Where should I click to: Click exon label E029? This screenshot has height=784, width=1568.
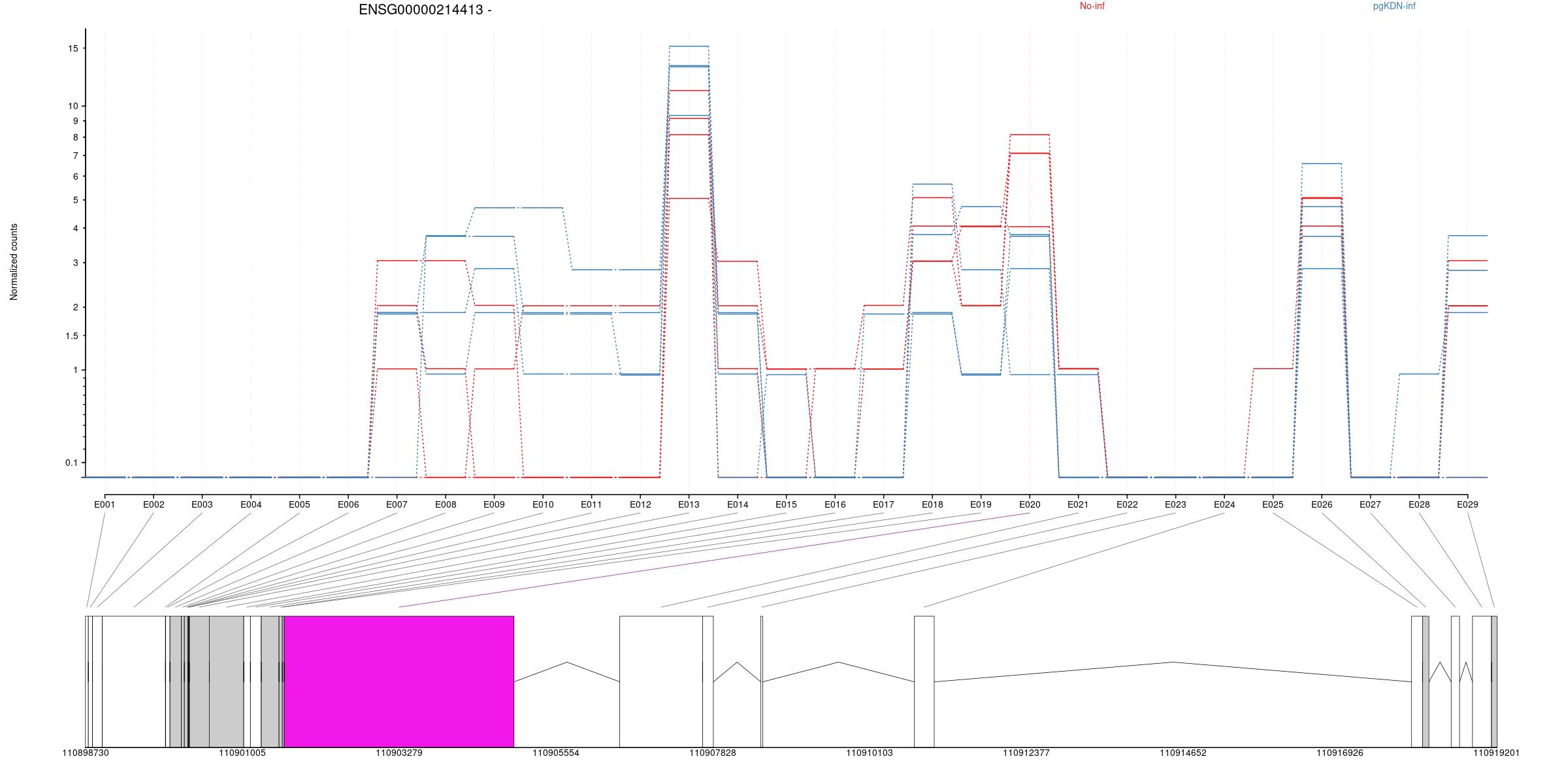(x=1467, y=504)
